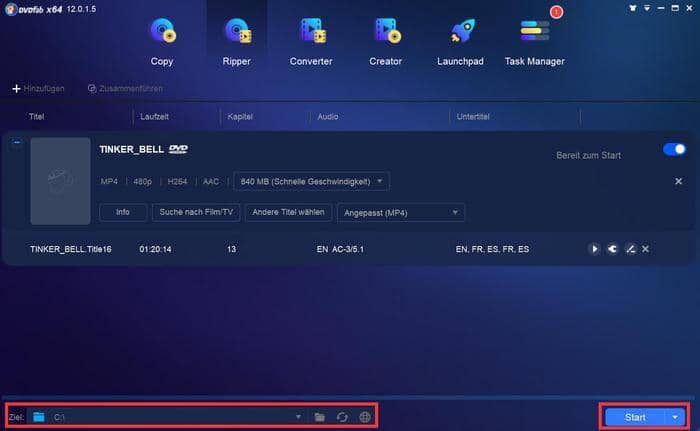Open the Copy module
Image resolution: width=700 pixels, height=431 pixels.
coord(162,42)
